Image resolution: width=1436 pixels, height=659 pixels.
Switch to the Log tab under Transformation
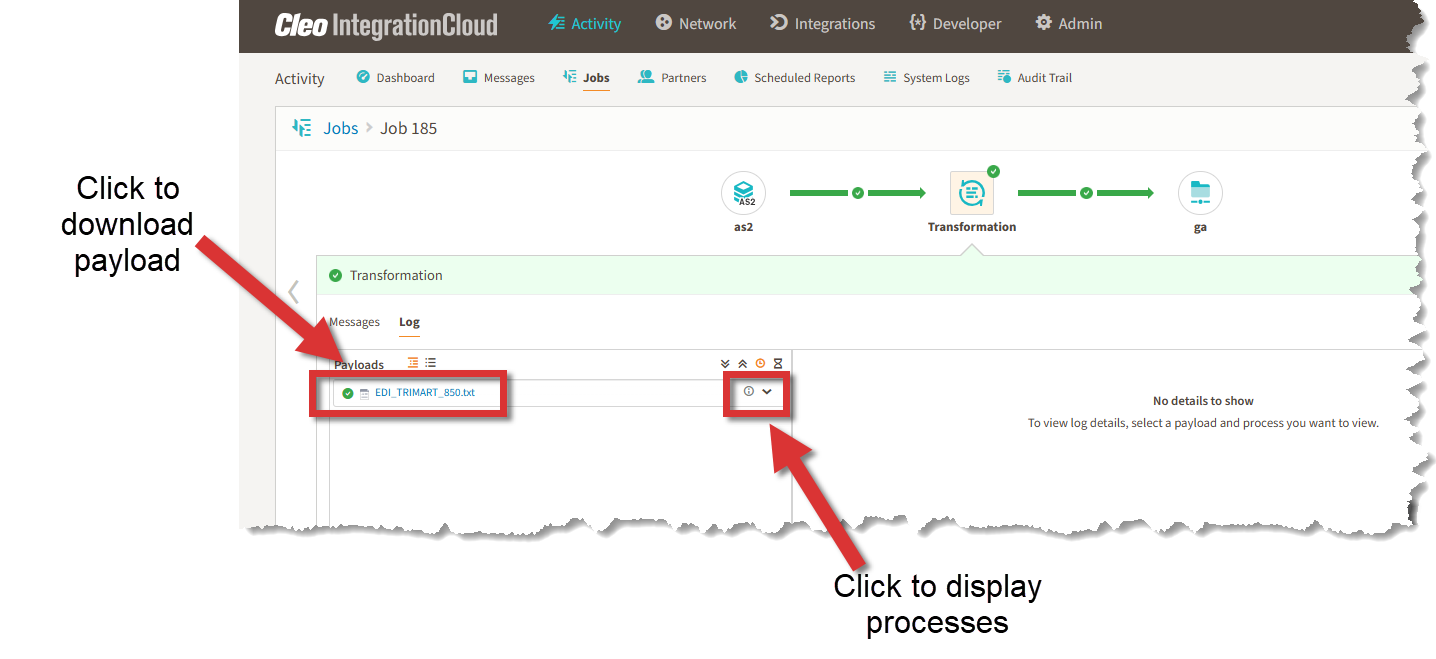pos(409,322)
